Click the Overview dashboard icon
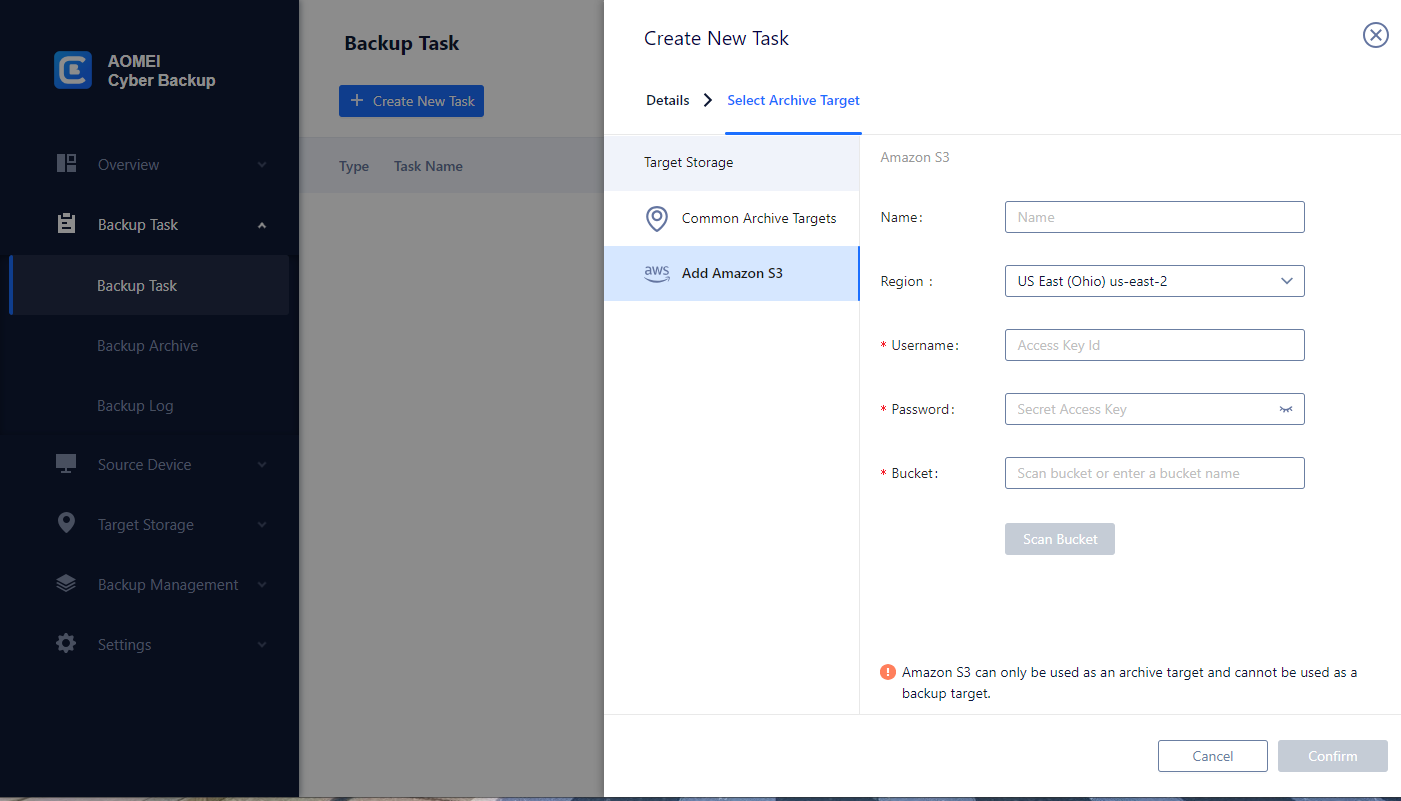Image resolution: width=1401 pixels, height=801 pixels. 67,164
